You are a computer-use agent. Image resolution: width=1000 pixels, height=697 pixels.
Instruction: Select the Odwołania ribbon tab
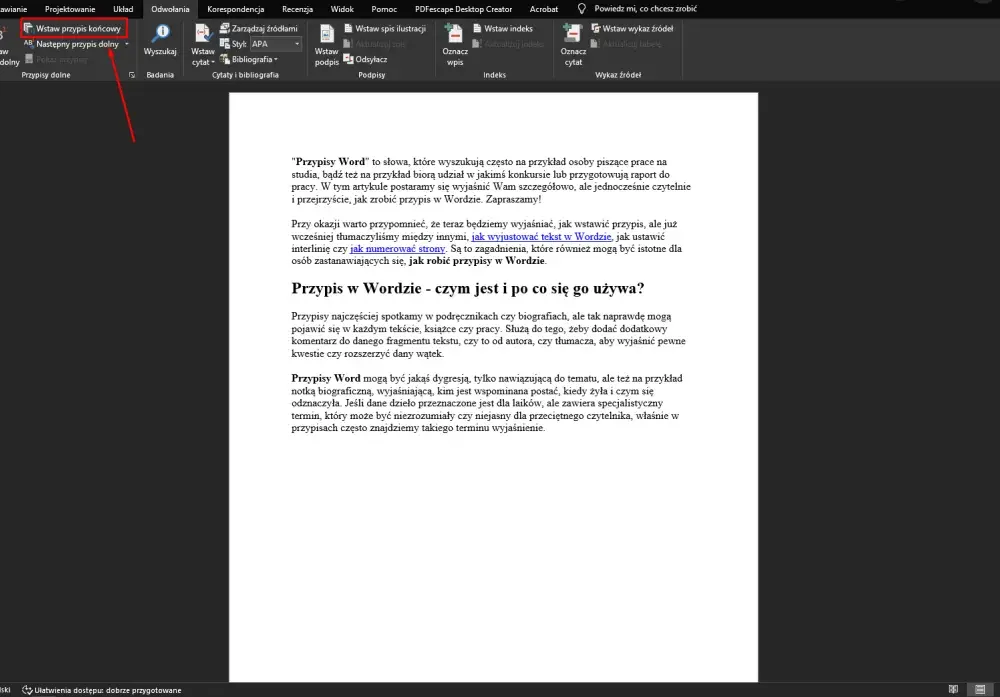170,9
